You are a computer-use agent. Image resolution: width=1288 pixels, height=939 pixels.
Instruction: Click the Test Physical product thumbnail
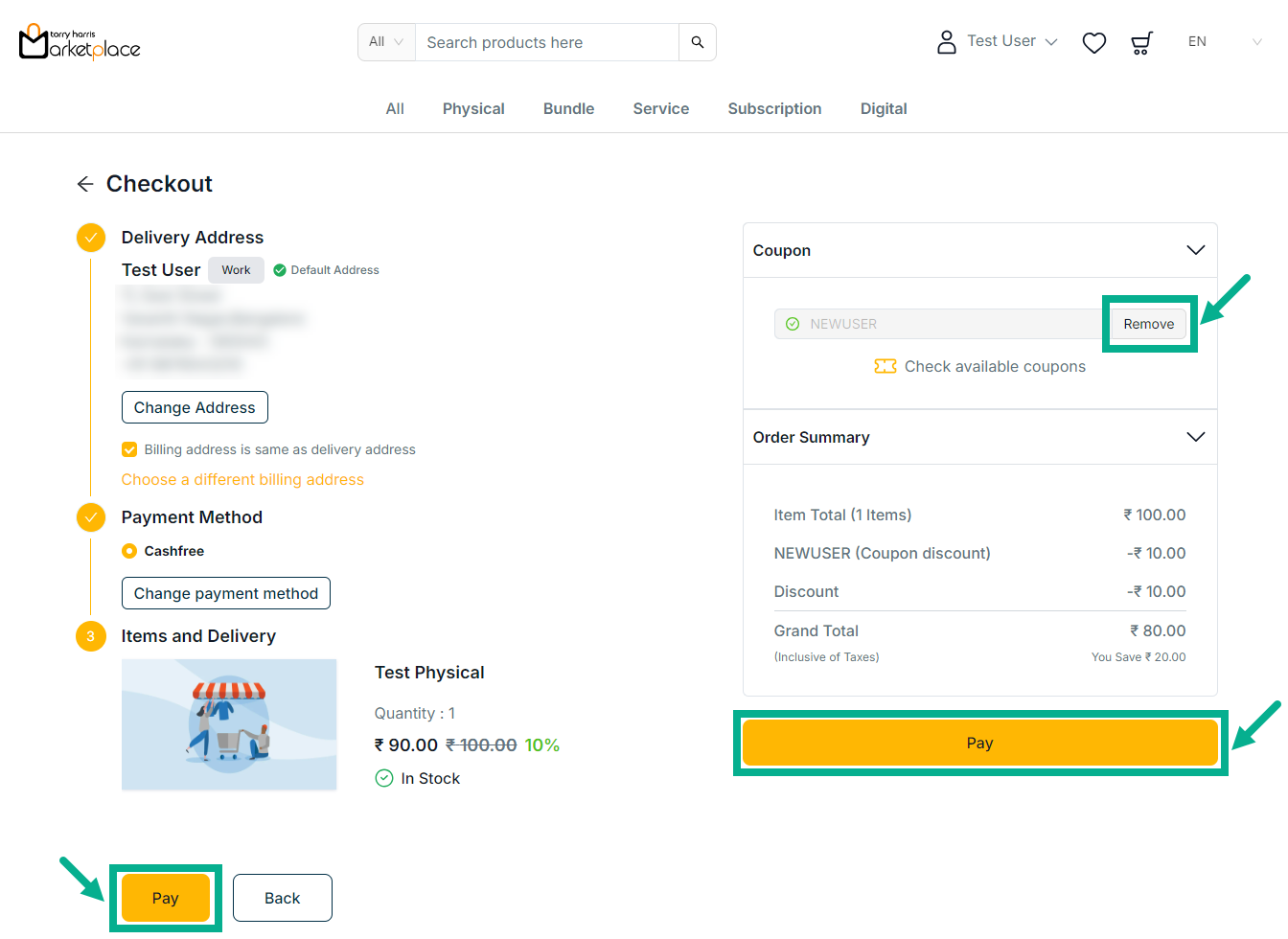(x=229, y=724)
